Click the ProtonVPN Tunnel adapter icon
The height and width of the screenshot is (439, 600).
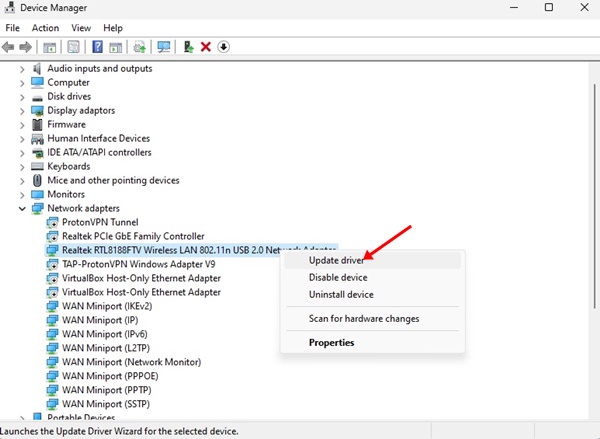52,222
